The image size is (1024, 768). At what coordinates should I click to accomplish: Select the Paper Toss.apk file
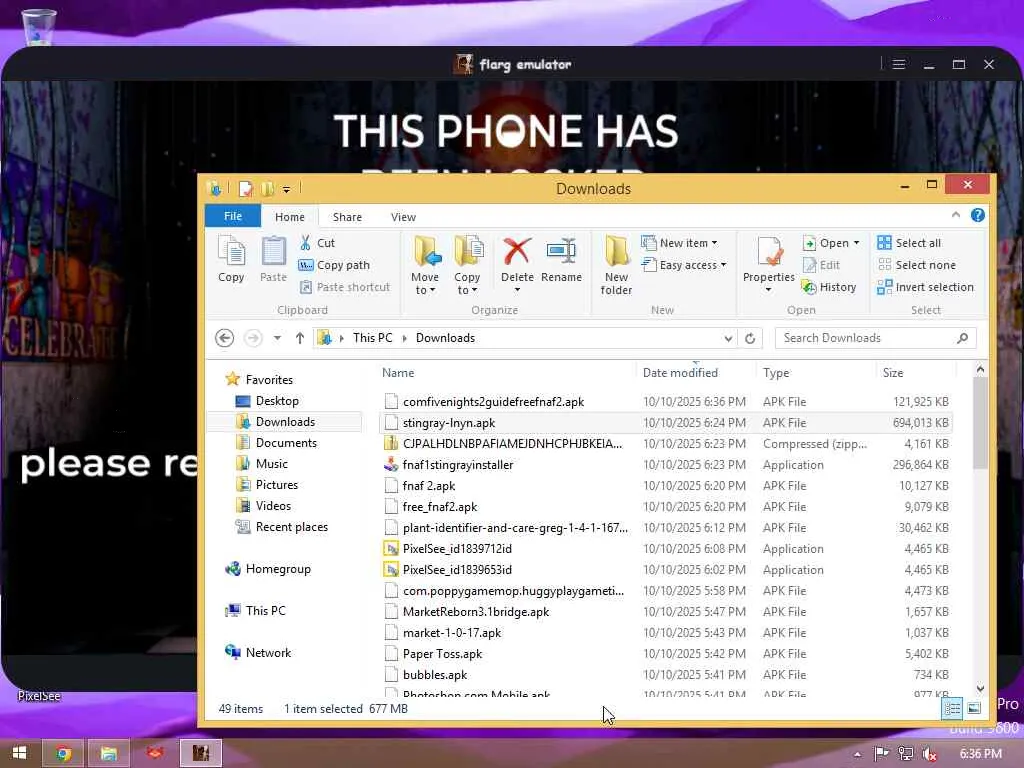[x=665, y=654]
